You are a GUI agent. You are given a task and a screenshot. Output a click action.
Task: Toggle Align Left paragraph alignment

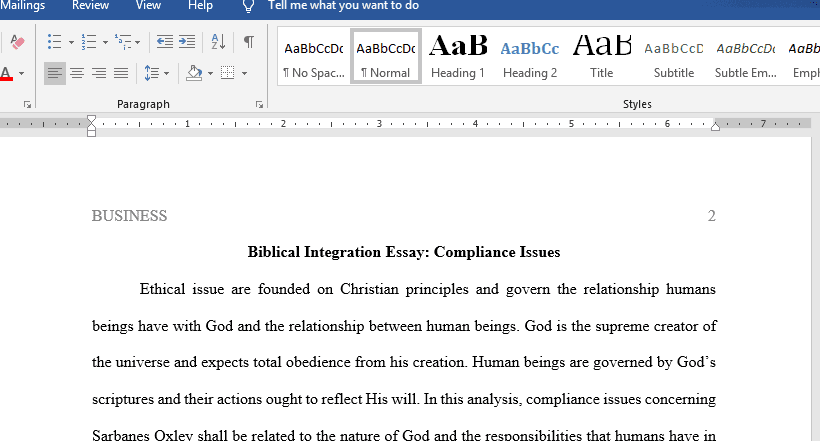54,73
